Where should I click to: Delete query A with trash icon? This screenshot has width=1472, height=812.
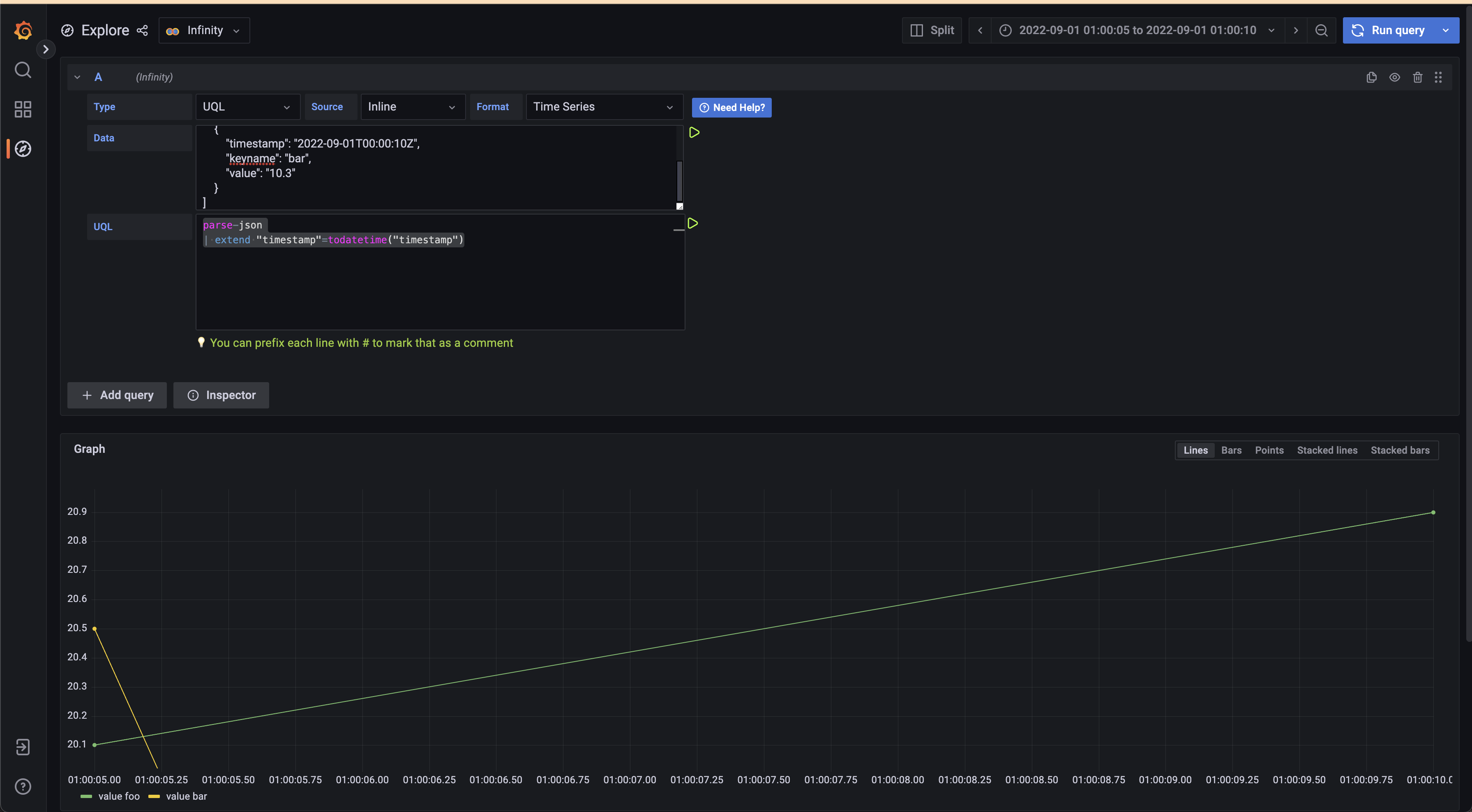coord(1417,77)
